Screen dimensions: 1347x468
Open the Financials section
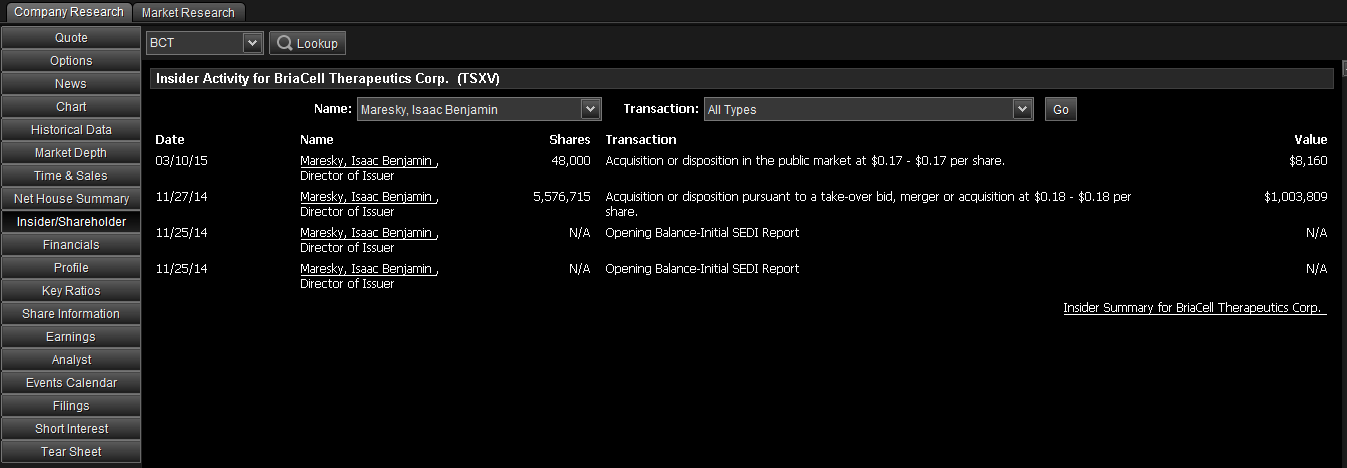(71, 245)
